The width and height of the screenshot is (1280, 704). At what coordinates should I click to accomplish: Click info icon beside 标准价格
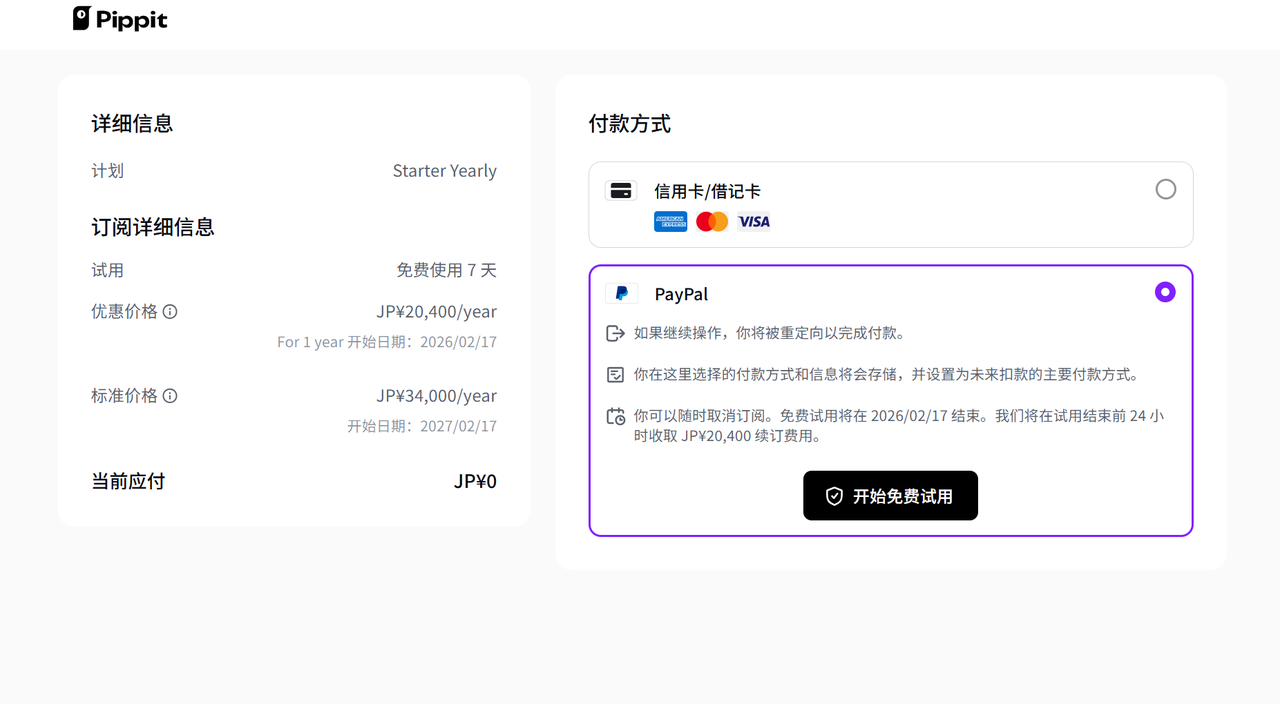[170, 396]
